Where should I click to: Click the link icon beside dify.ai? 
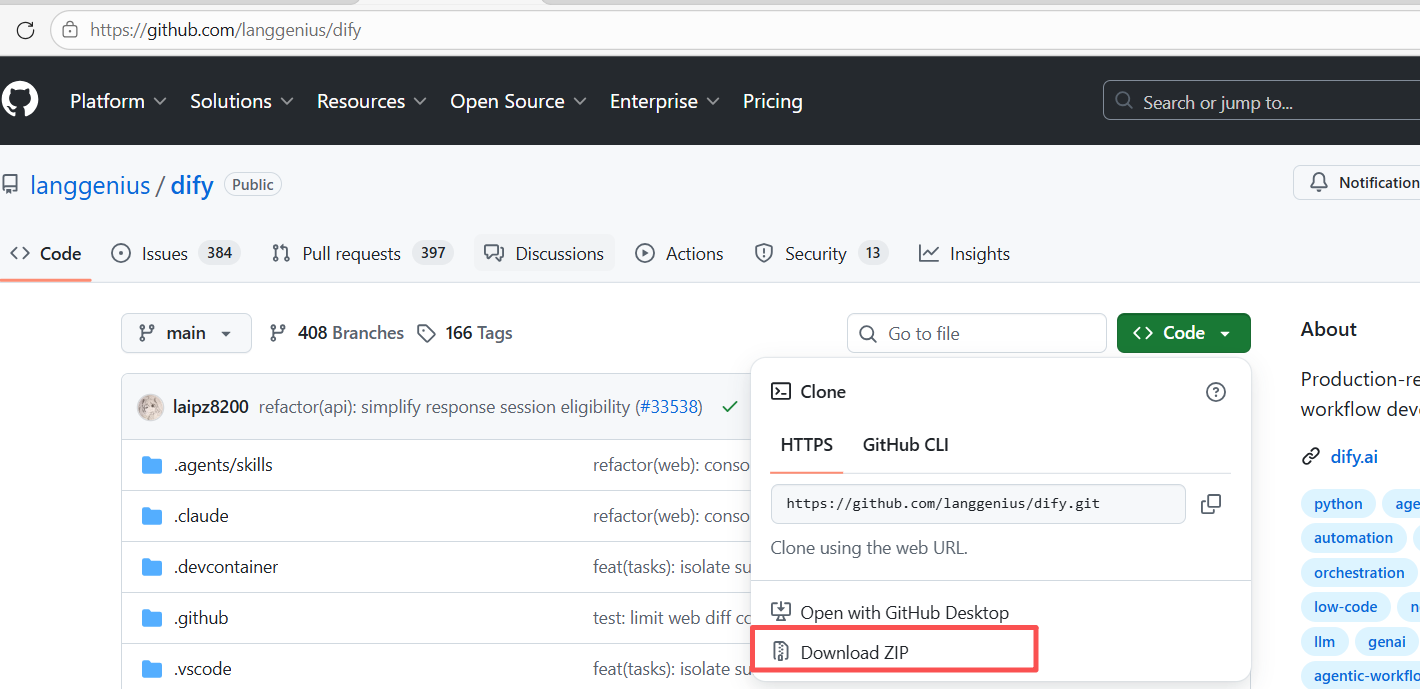(1310, 457)
